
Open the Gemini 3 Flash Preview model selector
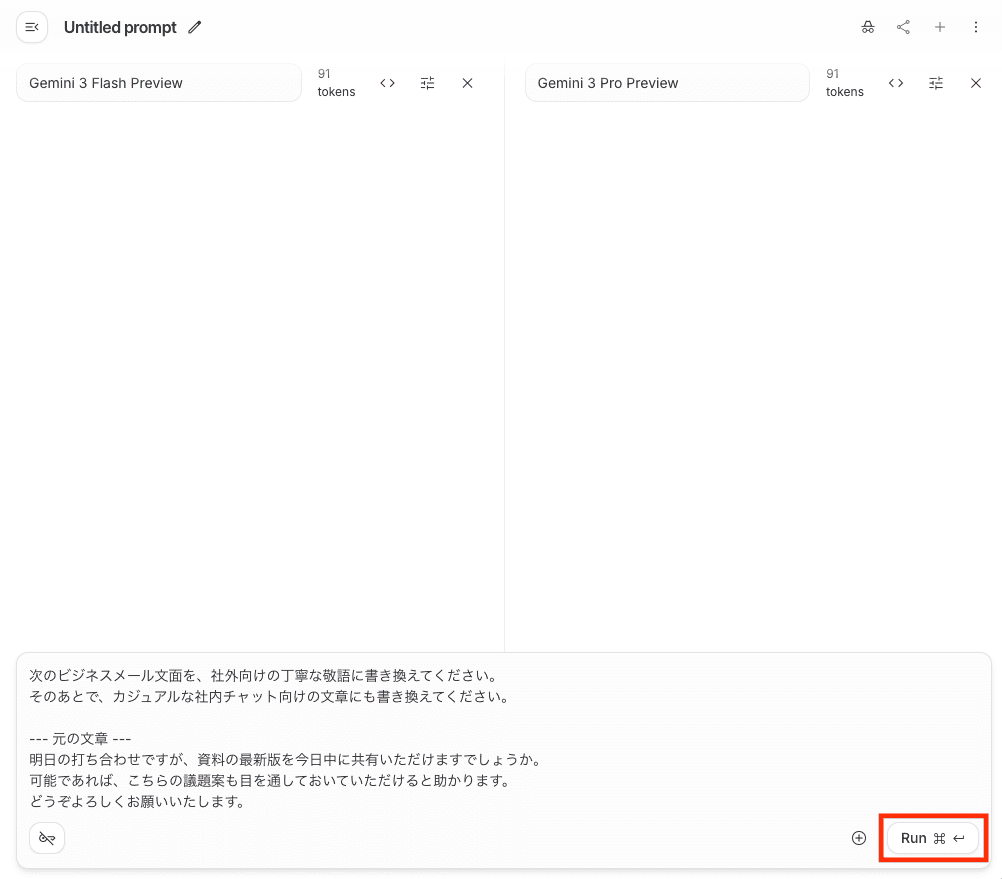pyautogui.click(x=158, y=83)
